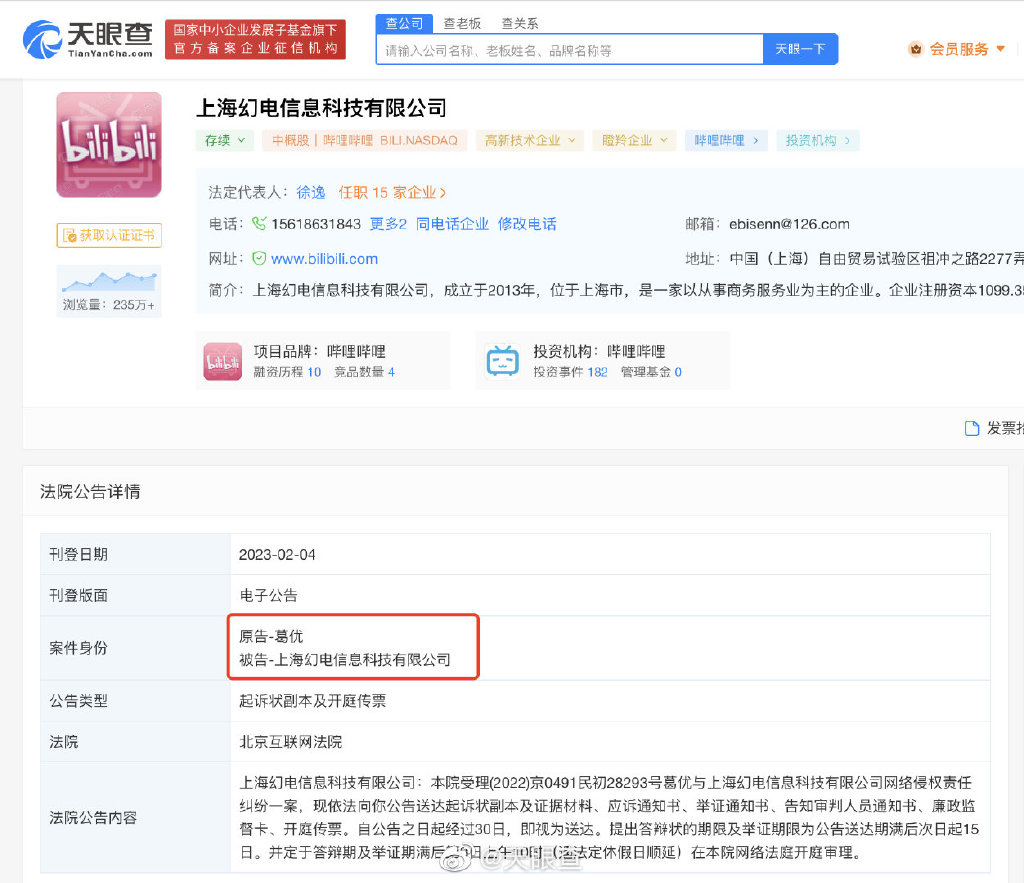Click the phone icon next to 15618631843
1024x883 pixels.
click(259, 223)
